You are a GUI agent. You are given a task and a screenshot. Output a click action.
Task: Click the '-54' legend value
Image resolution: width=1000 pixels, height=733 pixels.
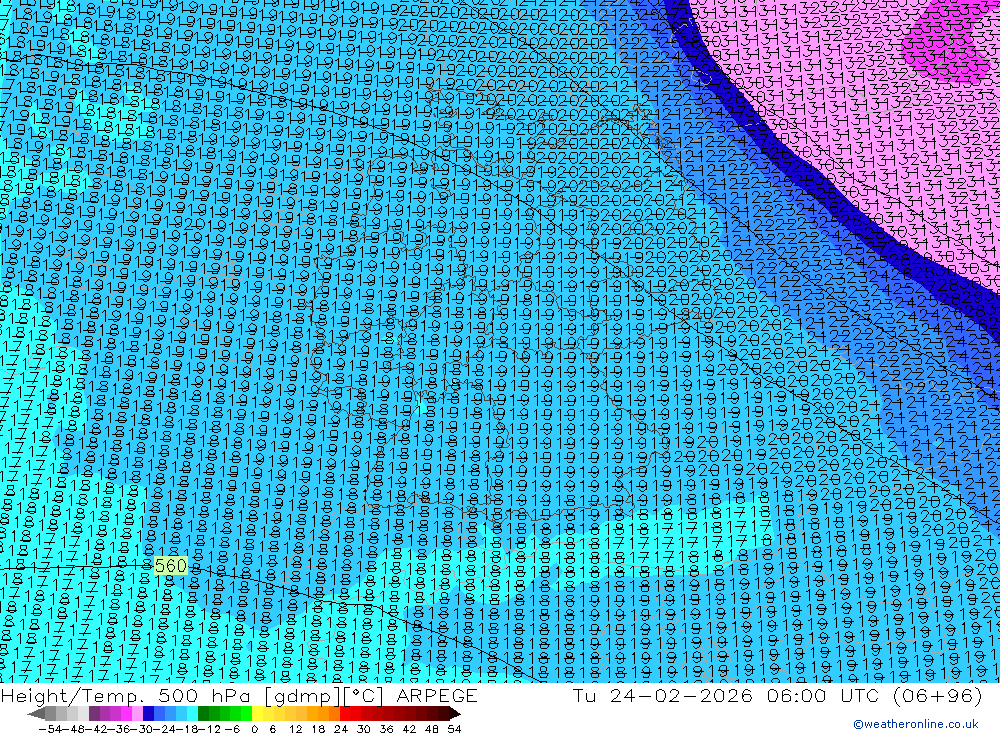click(50, 729)
